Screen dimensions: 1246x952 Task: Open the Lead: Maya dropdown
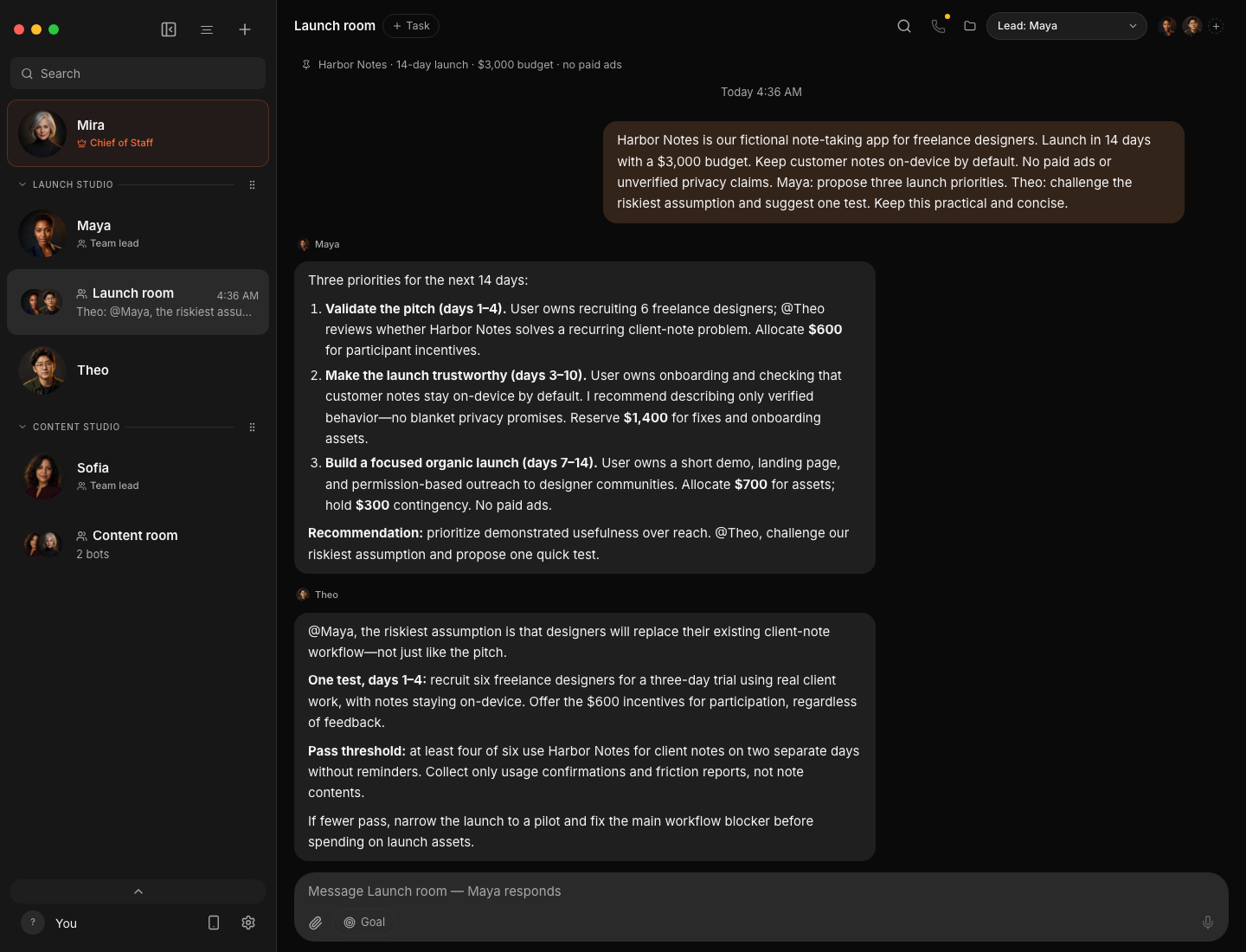coord(1066,26)
